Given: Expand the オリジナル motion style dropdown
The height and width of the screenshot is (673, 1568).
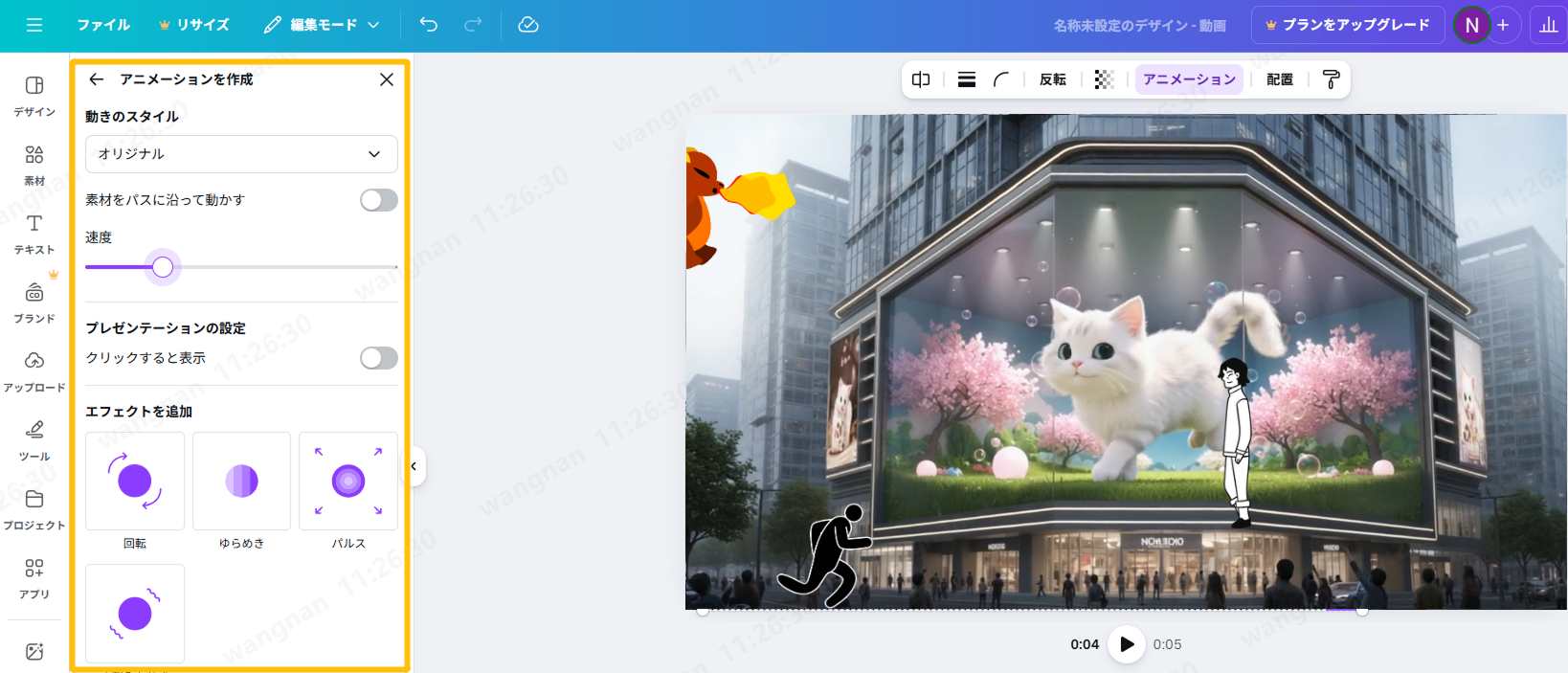Looking at the screenshot, I should pos(241,154).
